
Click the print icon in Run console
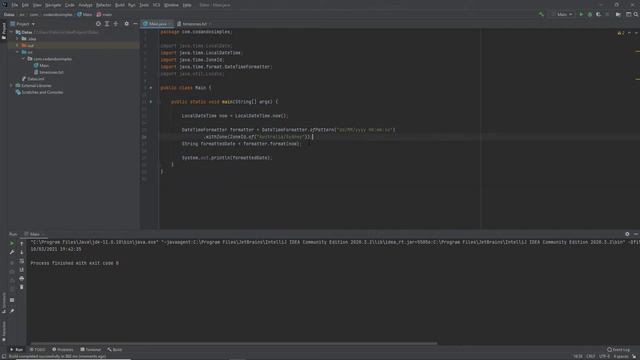(x=22, y=278)
